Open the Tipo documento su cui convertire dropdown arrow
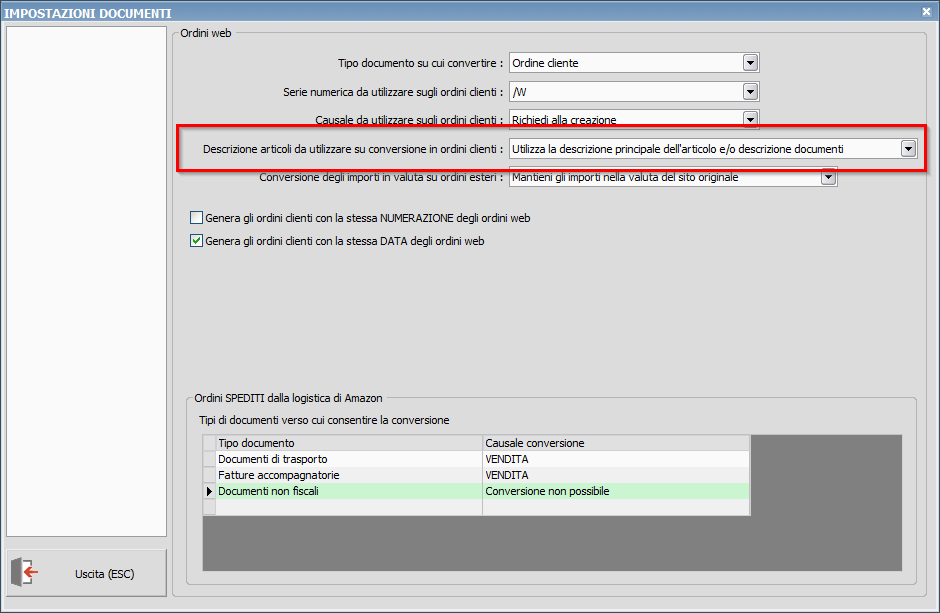 (x=750, y=63)
